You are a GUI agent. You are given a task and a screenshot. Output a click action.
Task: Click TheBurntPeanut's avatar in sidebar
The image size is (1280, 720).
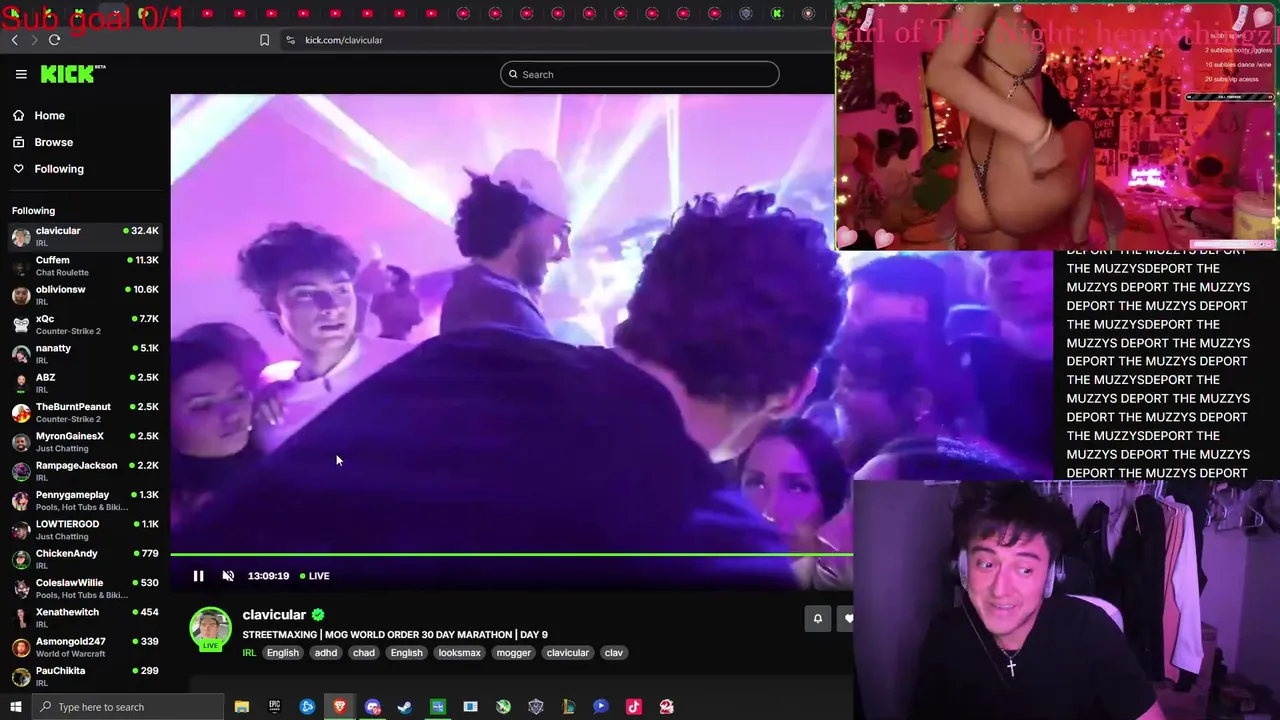21,412
